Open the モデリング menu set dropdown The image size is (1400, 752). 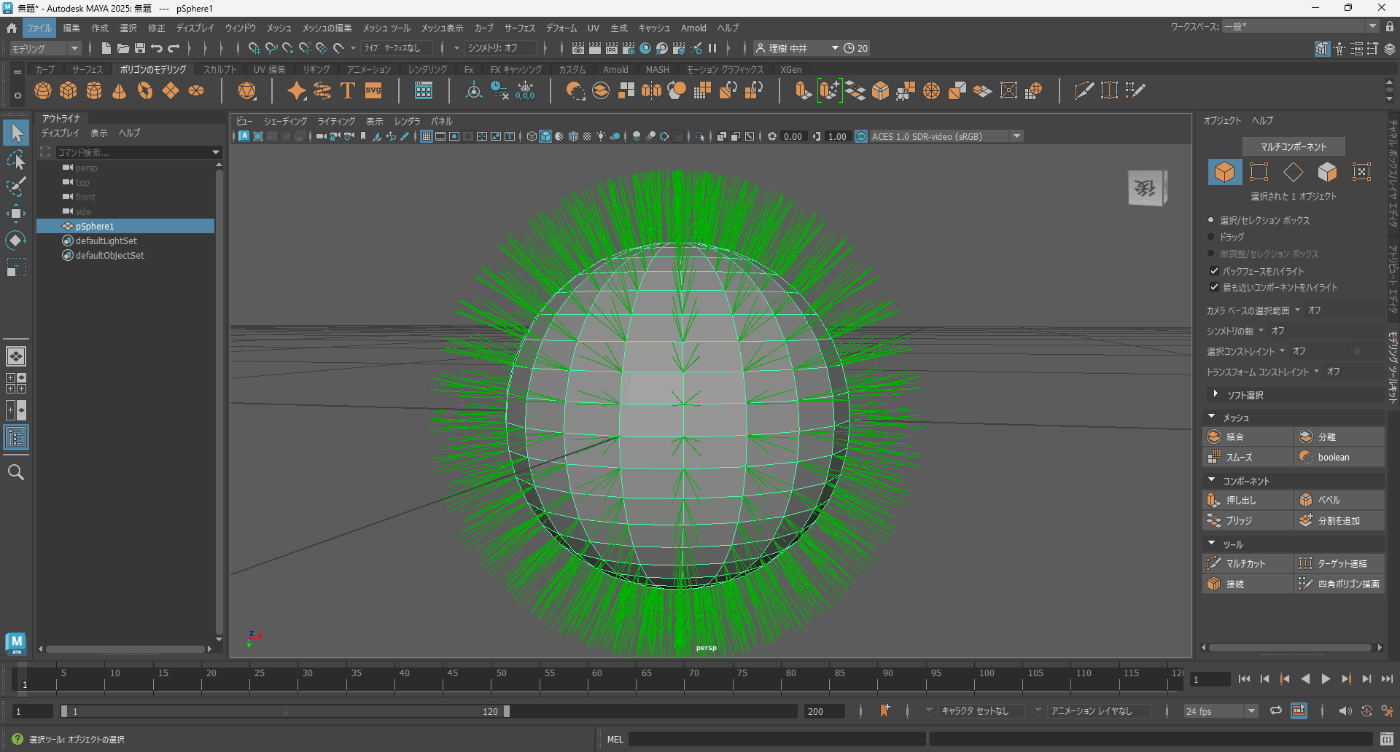pos(46,48)
